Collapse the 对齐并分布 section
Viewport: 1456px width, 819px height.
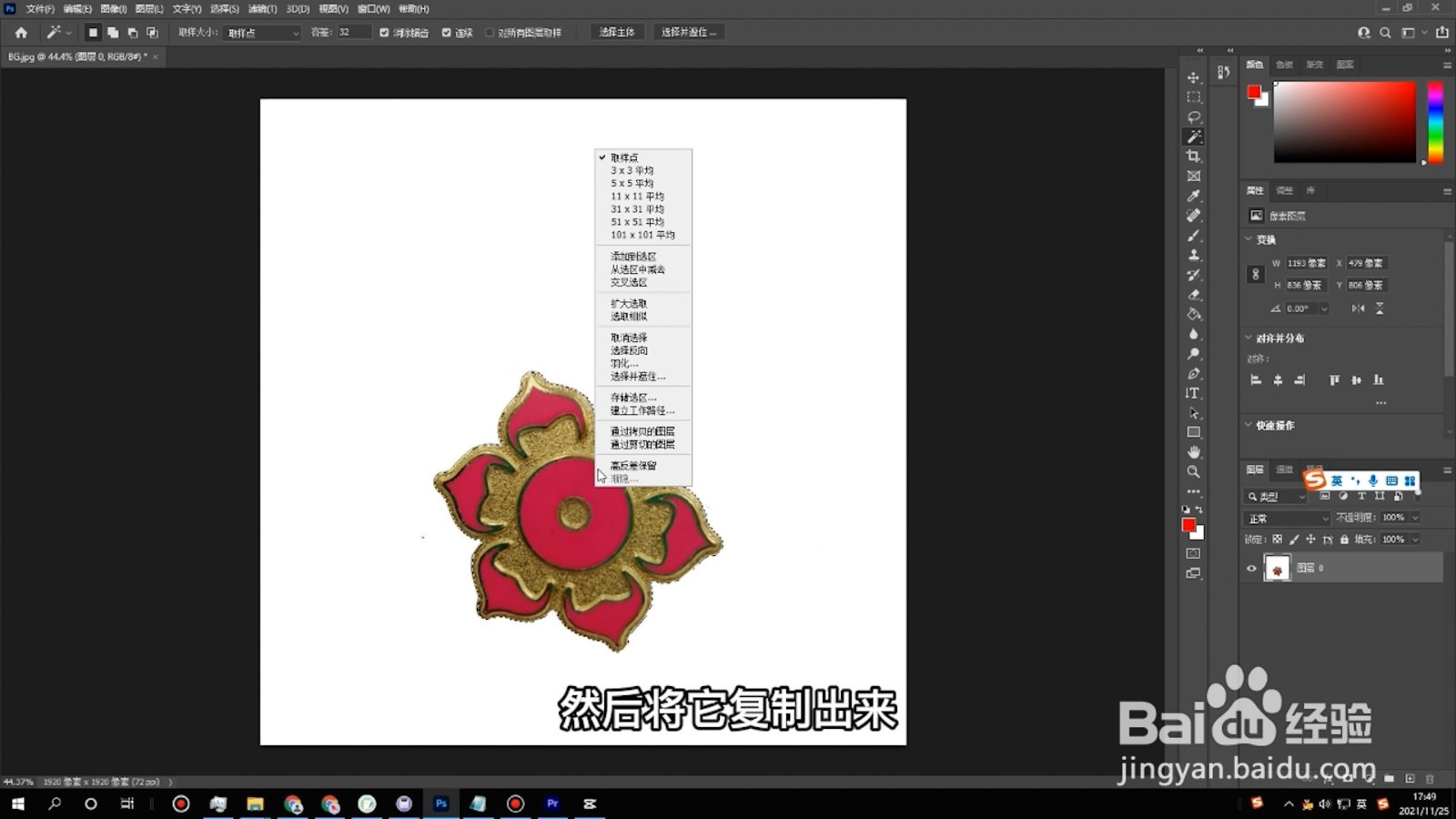tap(1249, 338)
